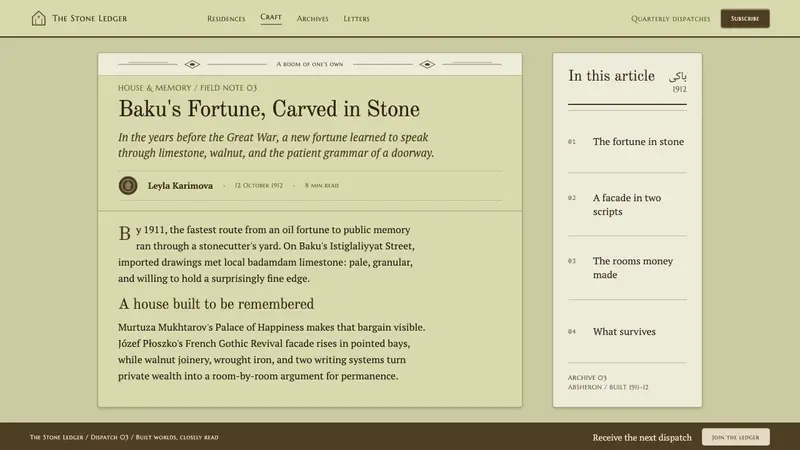Click the '8 min read' label
800x450 pixels.
tap(321, 185)
